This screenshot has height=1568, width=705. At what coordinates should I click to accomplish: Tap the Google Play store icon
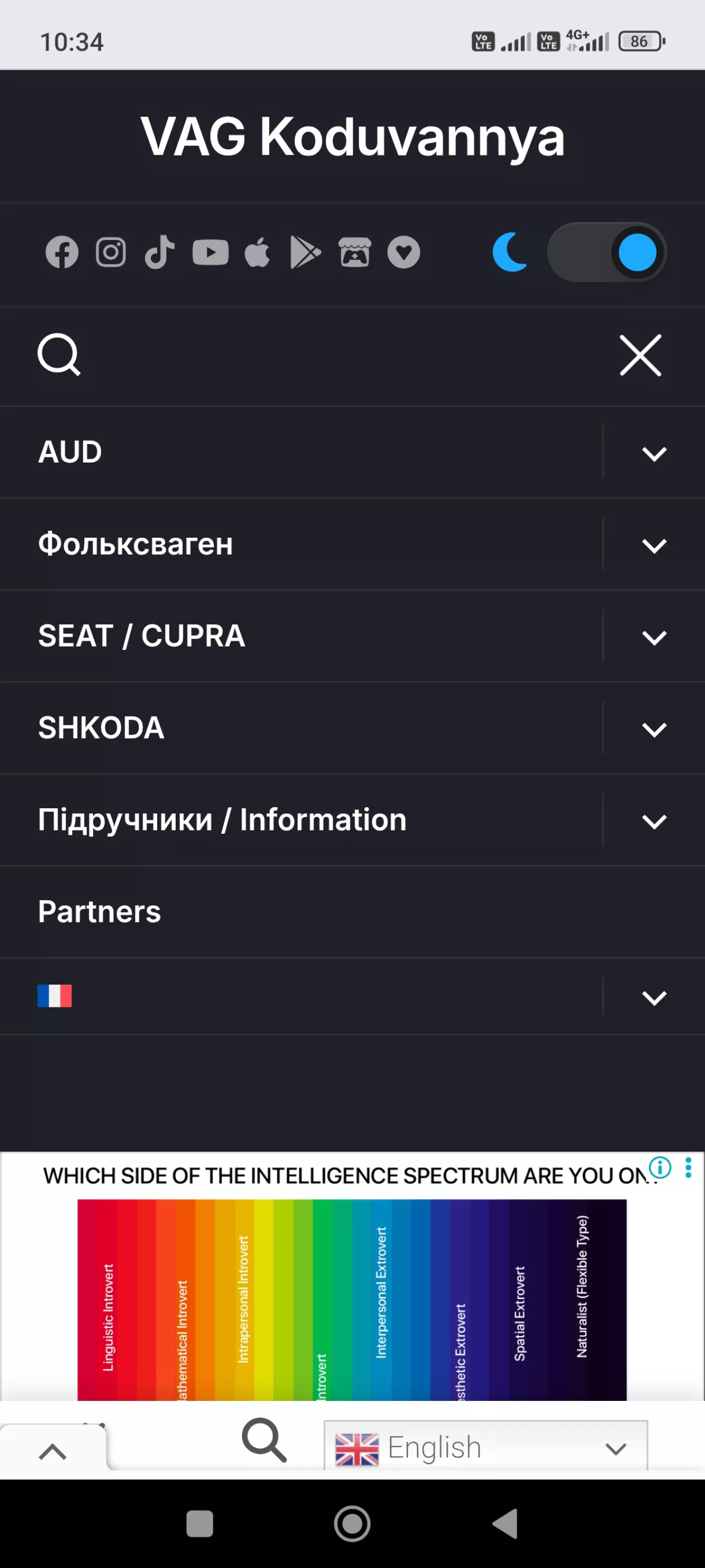(x=305, y=252)
